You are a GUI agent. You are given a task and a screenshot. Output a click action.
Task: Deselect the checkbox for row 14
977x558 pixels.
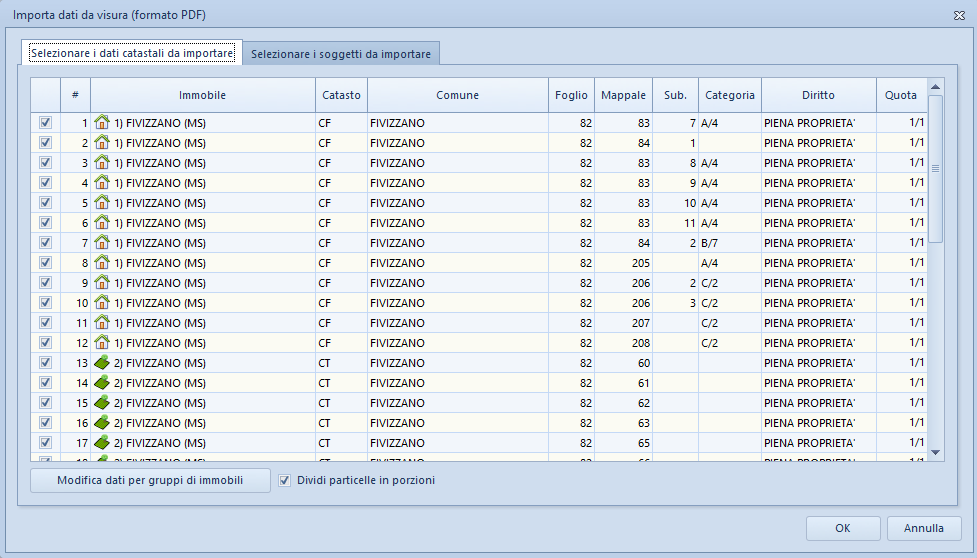point(45,383)
